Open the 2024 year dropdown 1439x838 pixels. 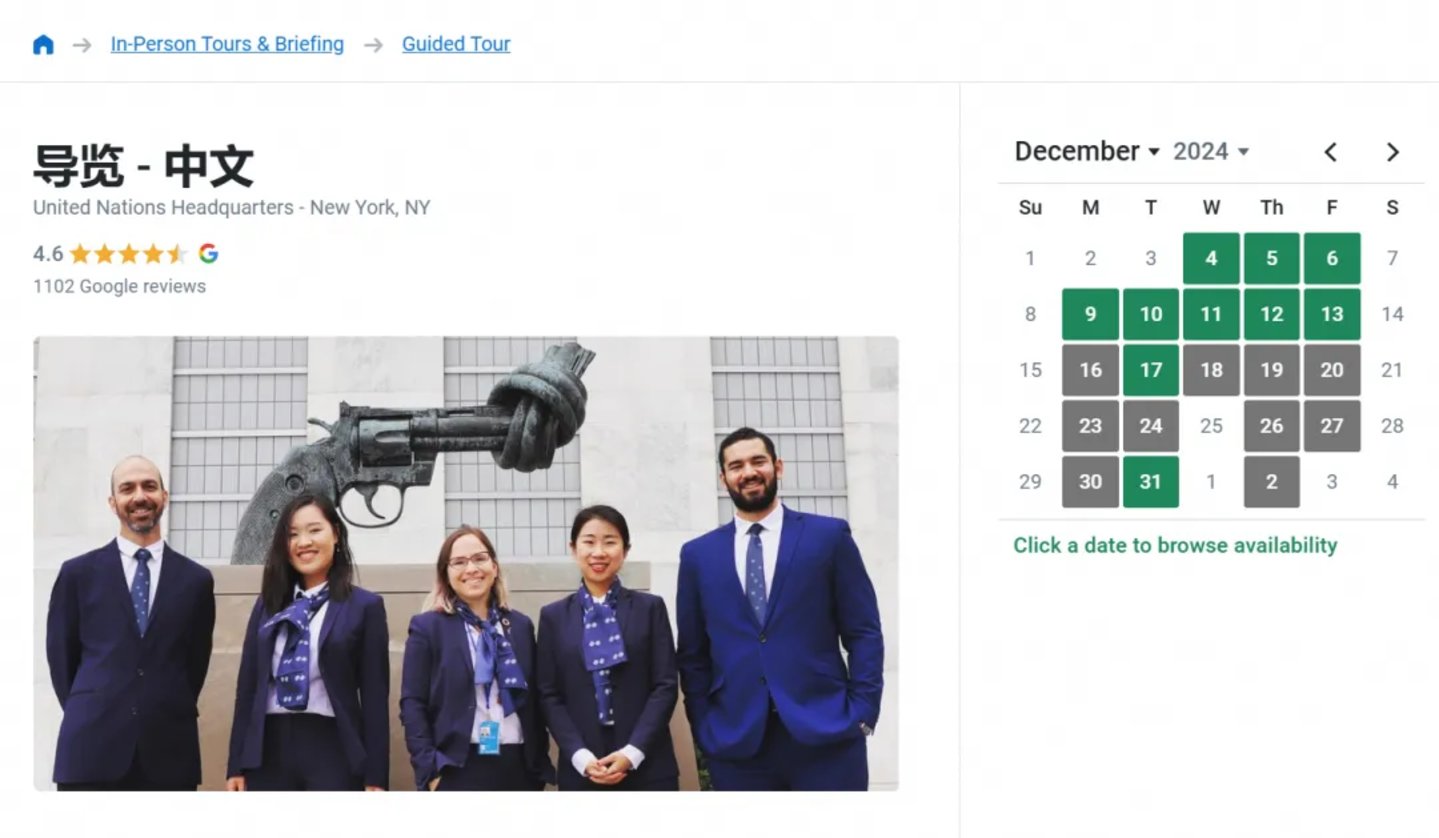pos(1211,152)
